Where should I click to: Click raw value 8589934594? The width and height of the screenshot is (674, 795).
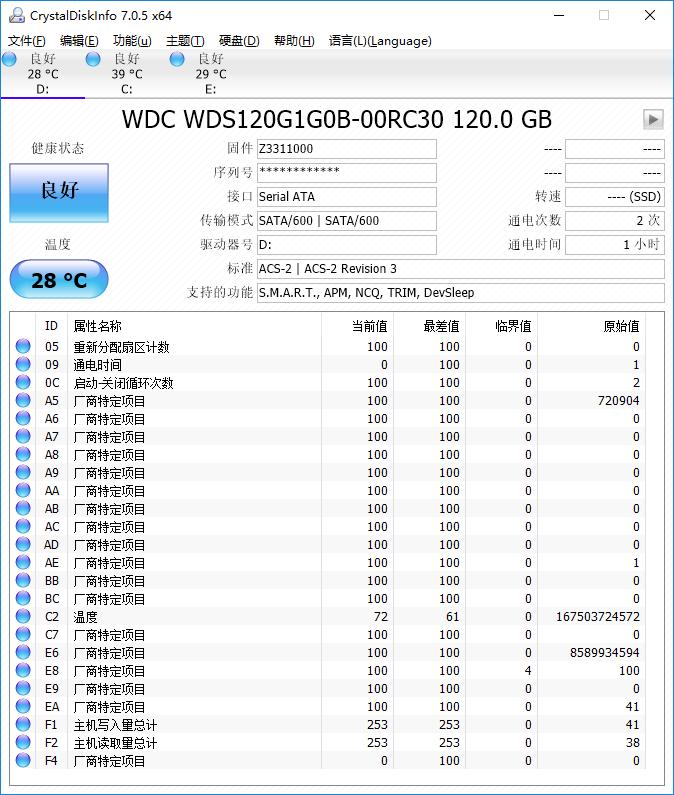click(x=605, y=653)
